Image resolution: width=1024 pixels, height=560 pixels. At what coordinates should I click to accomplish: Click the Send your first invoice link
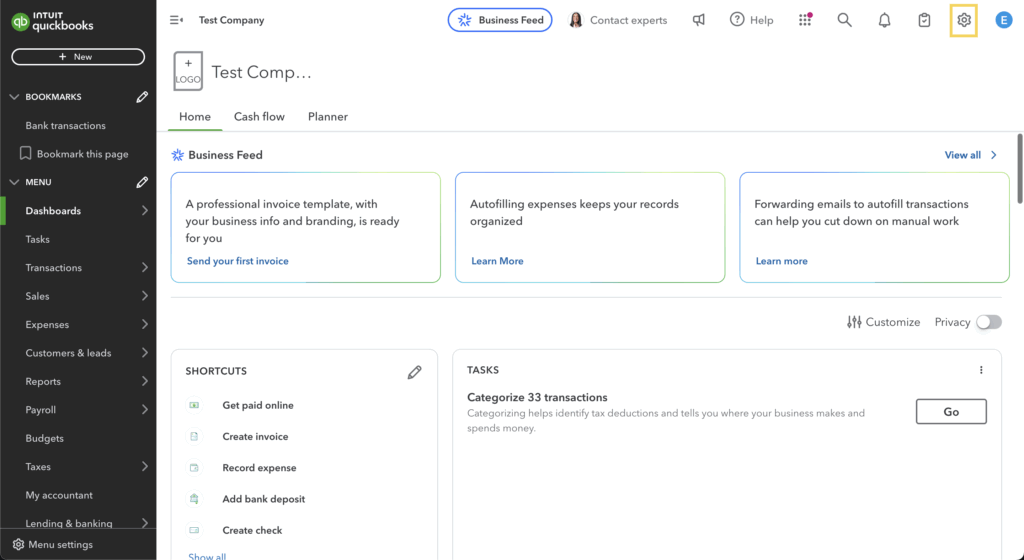click(238, 261)
